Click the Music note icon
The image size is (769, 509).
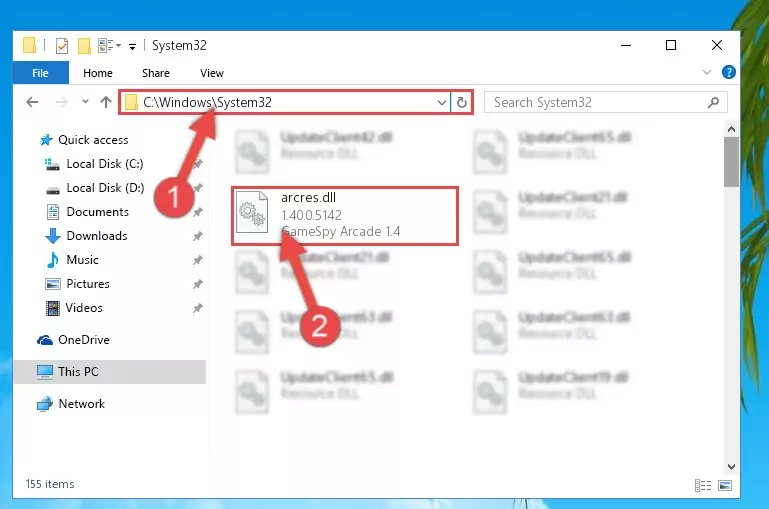tap(52, 260)
